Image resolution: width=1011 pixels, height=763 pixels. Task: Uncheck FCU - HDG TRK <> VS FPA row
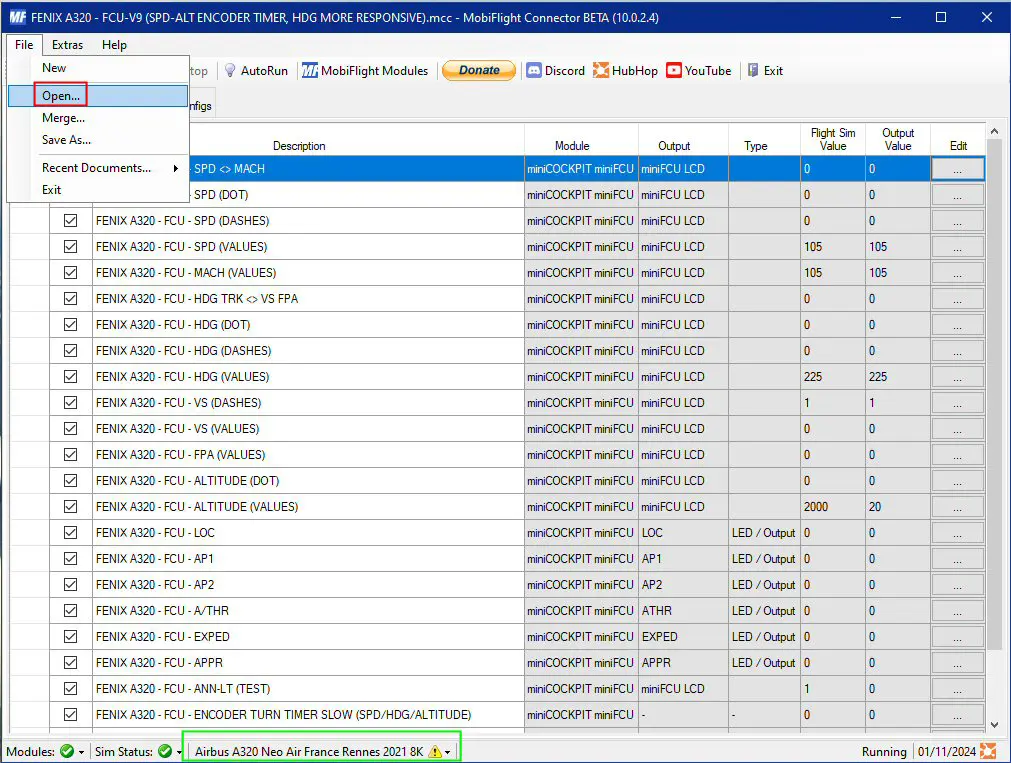pos(70,299)
